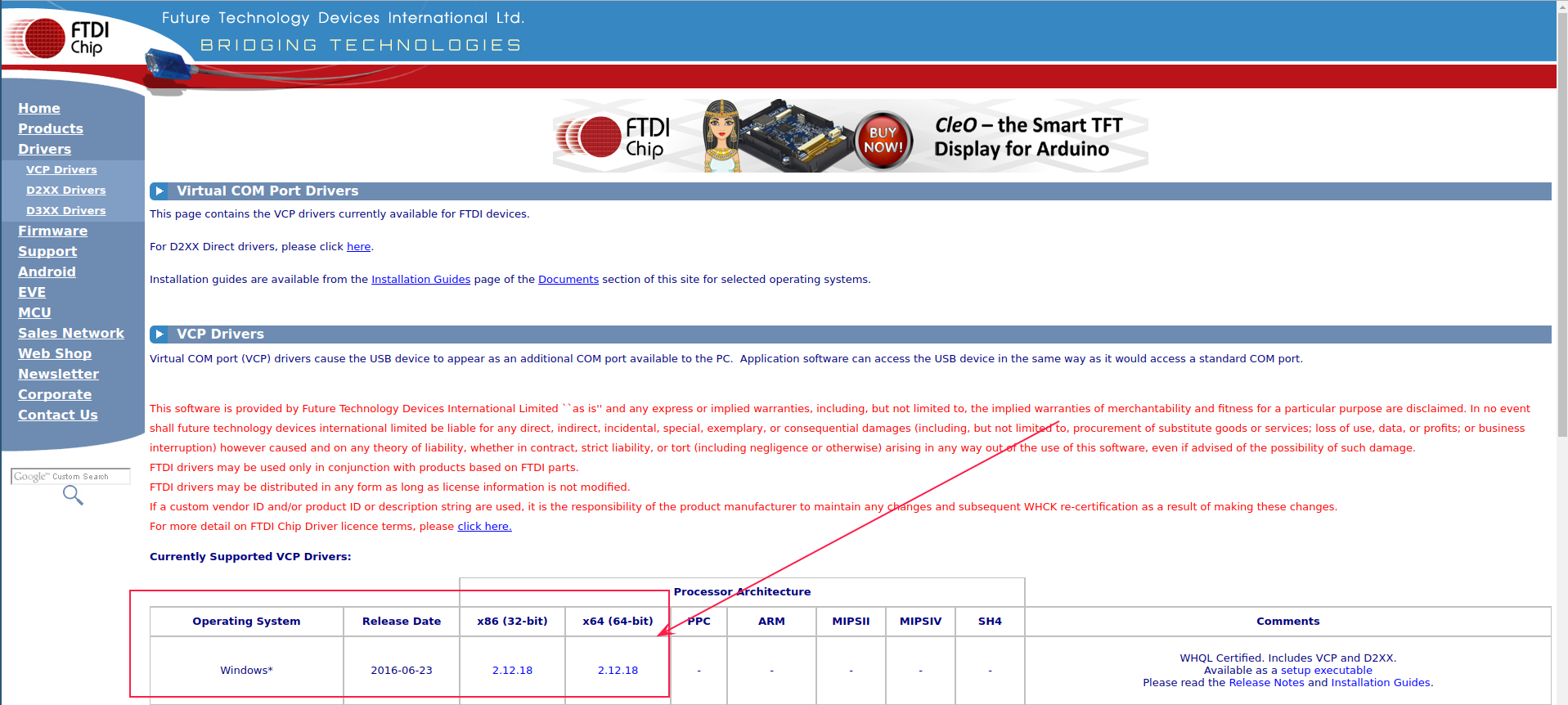Viewport: 1568px width, 705px height.
Task: Click the Release Date column header
Action: pyautogui.click(x=402, y=621)
